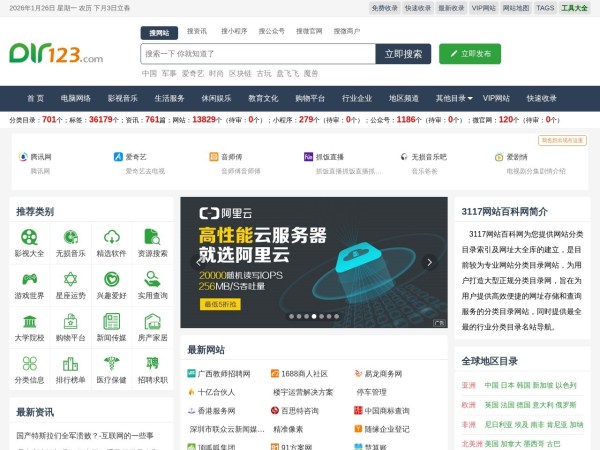This screenshot has height=450, width=600.
Task: Open the 星座运势 star icon
Action: pyautogui.click(x=71, y=279)
